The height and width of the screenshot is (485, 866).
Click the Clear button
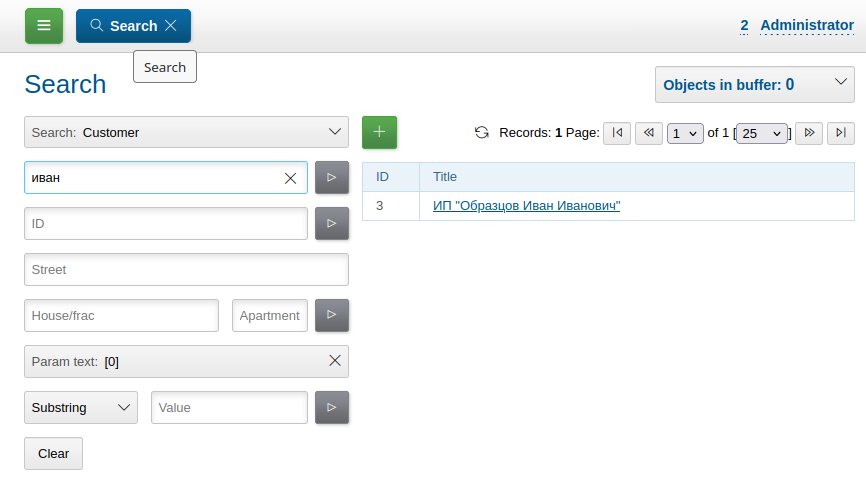pos(54,454)
